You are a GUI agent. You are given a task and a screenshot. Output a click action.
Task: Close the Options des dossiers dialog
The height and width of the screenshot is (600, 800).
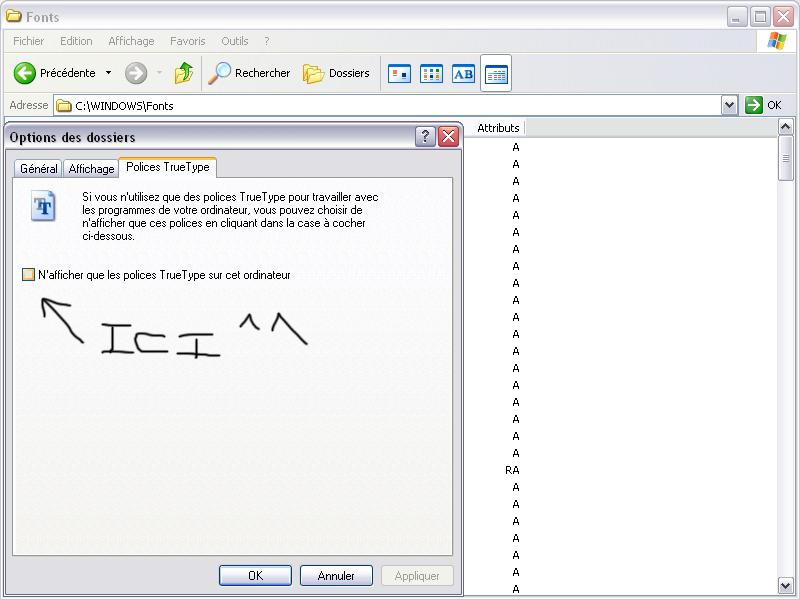(x=448, y=136)
